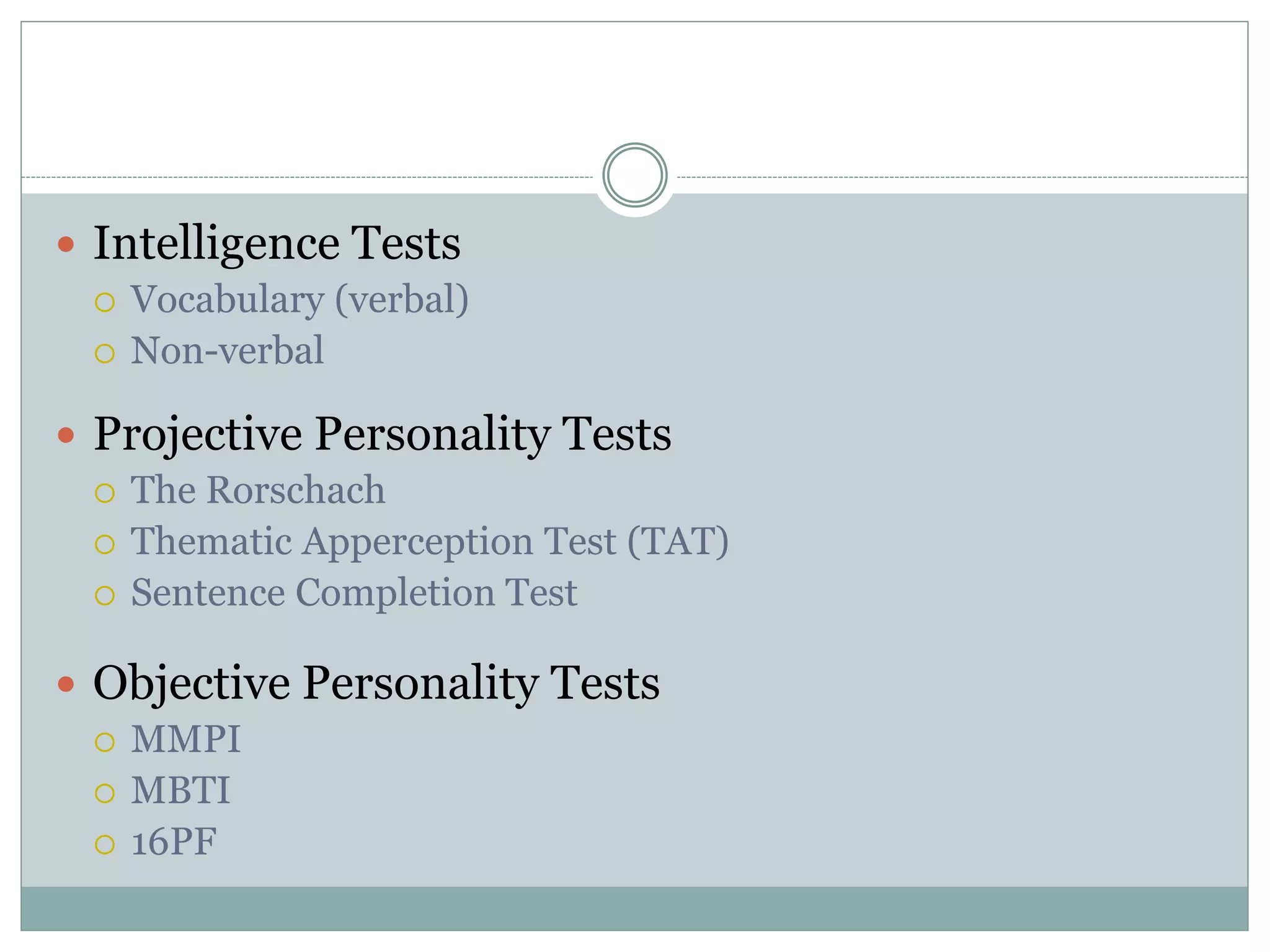Click the MBTI list item text
Screen dimensions: 1270x952
tap(180, 791)
